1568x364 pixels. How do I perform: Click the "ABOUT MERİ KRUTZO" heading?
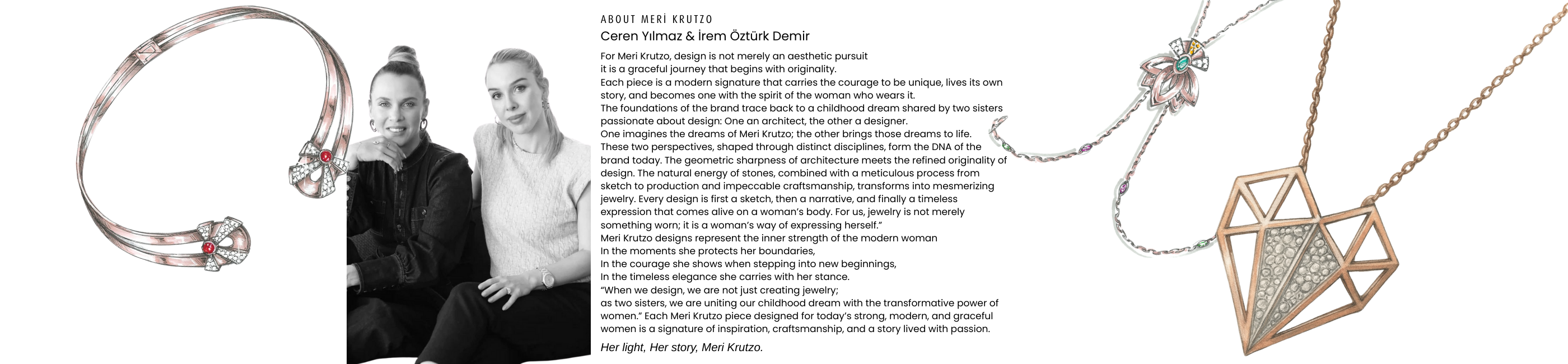point(656,20)
